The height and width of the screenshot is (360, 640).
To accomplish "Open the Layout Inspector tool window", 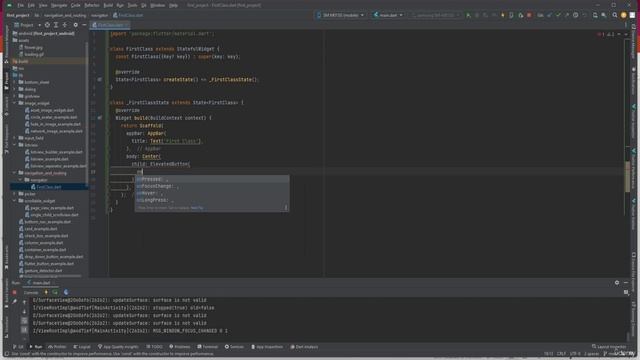I will (x=609, y=347).
